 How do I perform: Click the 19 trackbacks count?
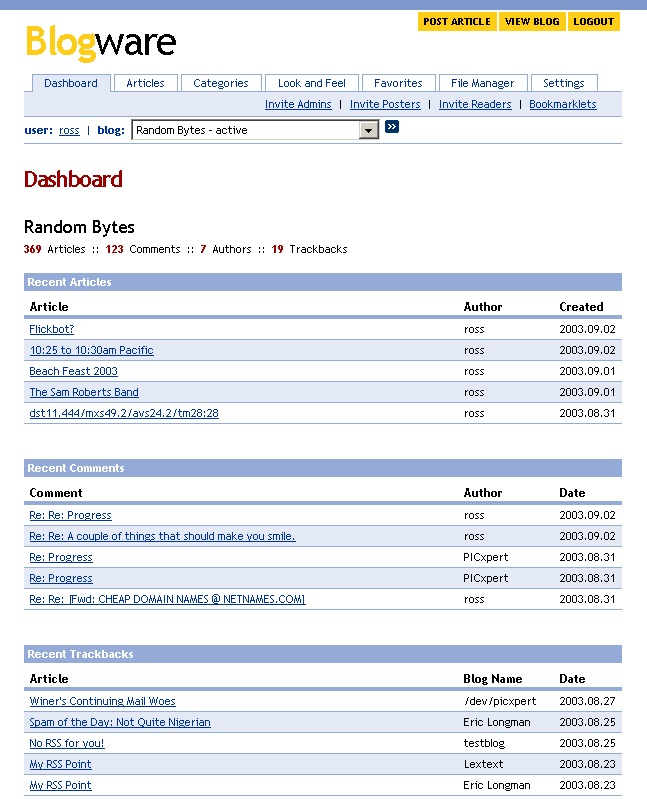(277, 249)
